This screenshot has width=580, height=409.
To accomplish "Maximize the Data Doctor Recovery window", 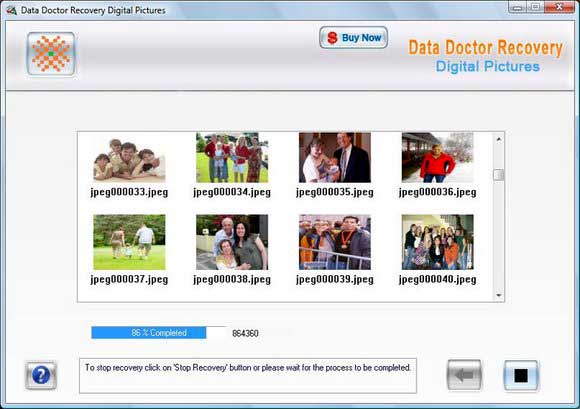I will click(535, 7).
